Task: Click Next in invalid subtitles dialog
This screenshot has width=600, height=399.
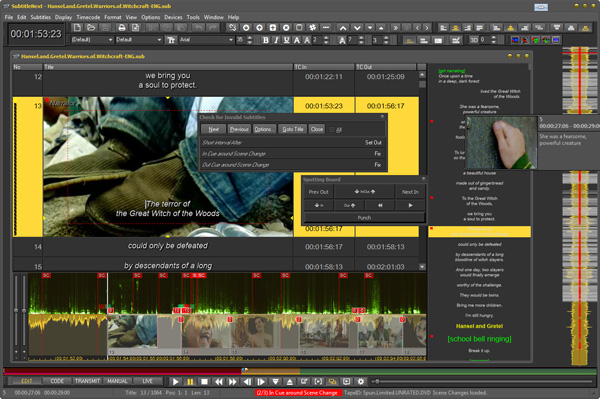Action: pyautogui.click(x=214, y=129)
